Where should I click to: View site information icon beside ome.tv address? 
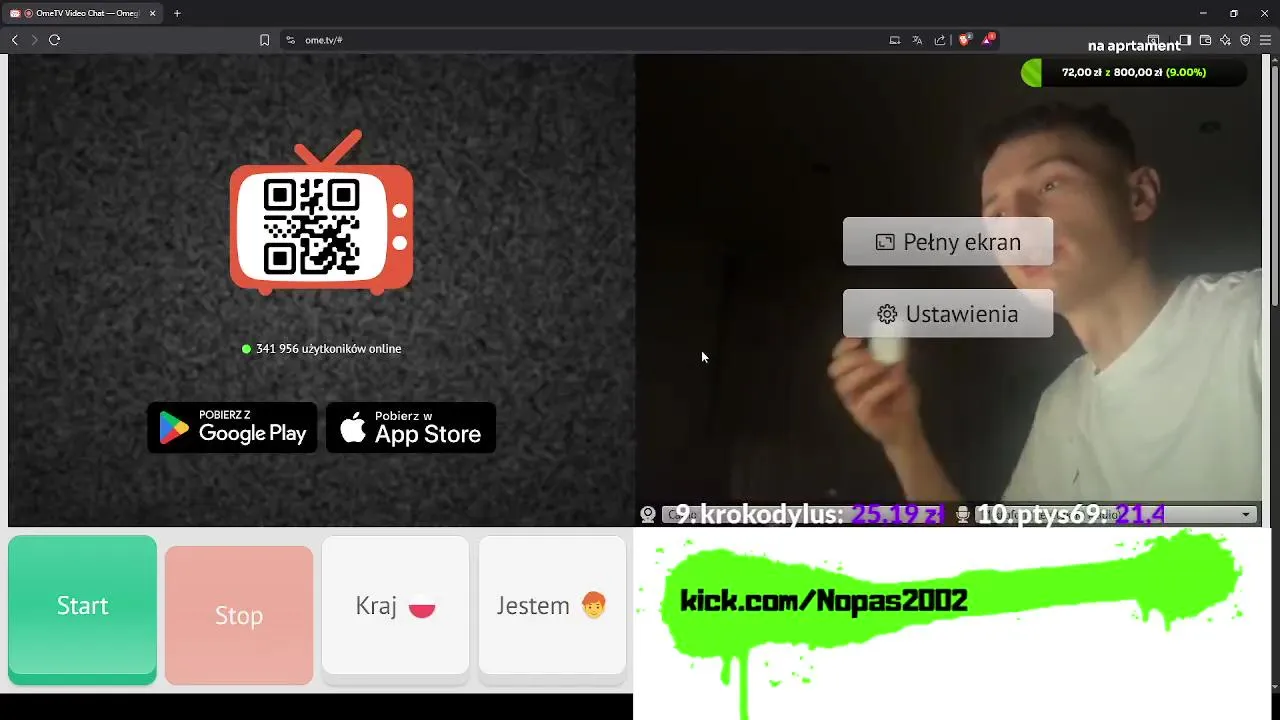coord(290,40)
